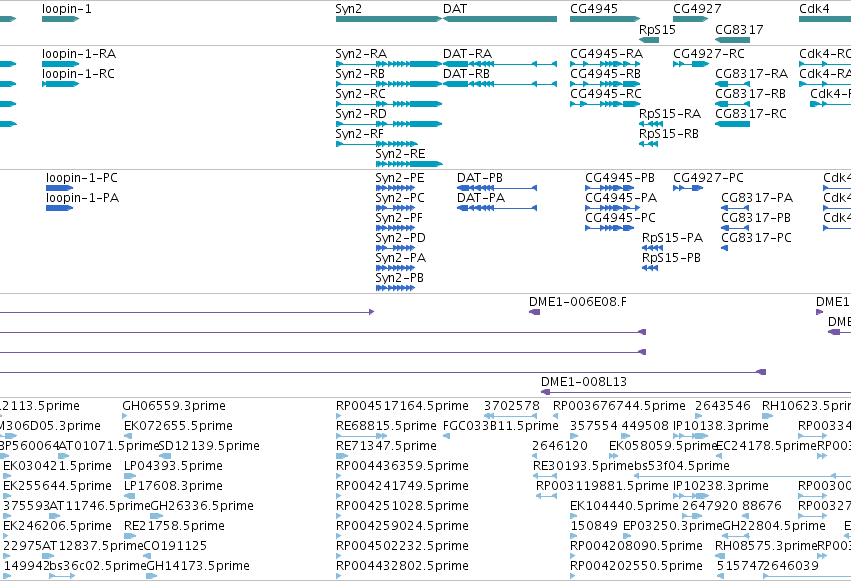
Task: Open the Syn2-RD transcript label
Action: pos(361,114)
